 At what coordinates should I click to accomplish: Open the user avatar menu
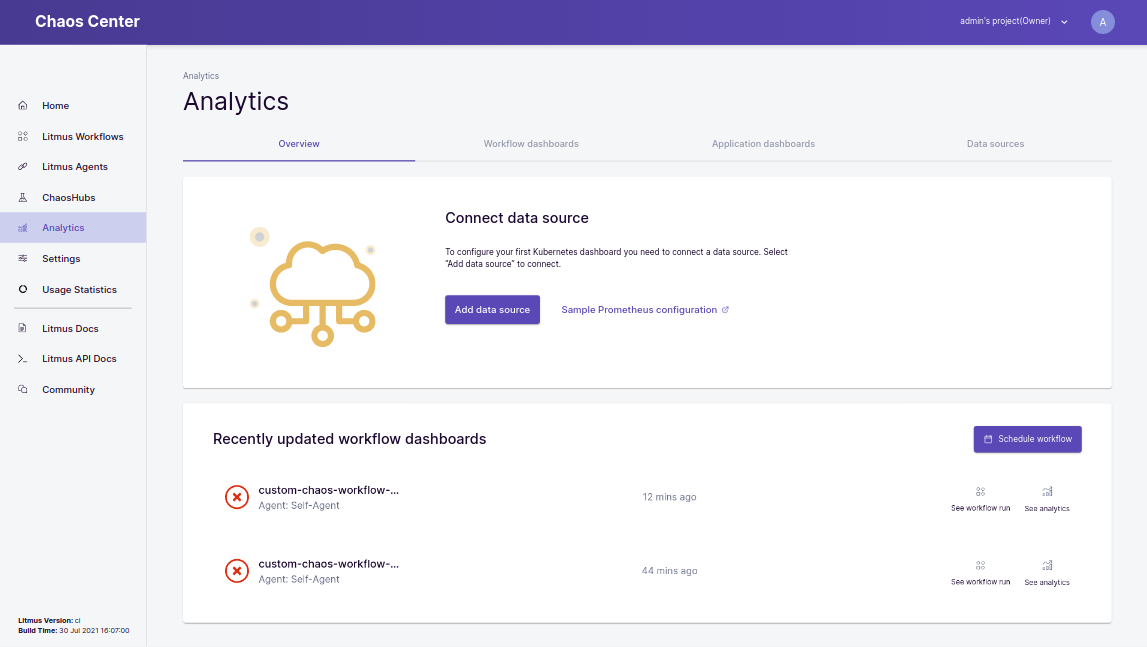[x=1102, y=22]
